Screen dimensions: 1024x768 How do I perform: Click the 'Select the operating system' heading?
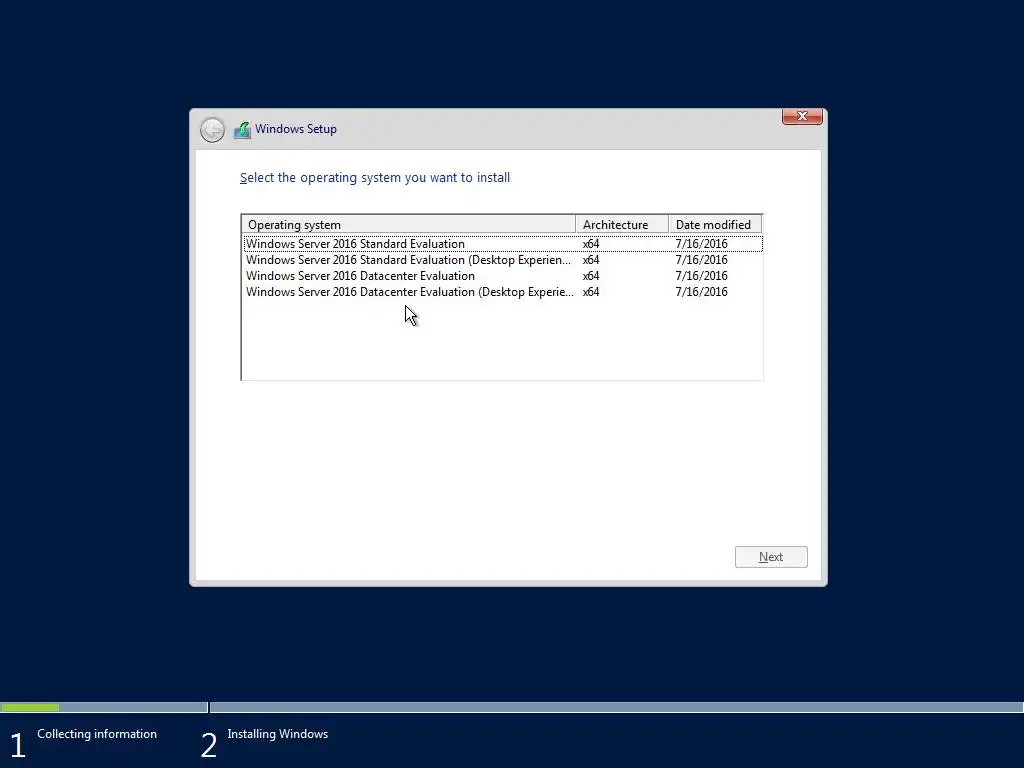[375, 178]
